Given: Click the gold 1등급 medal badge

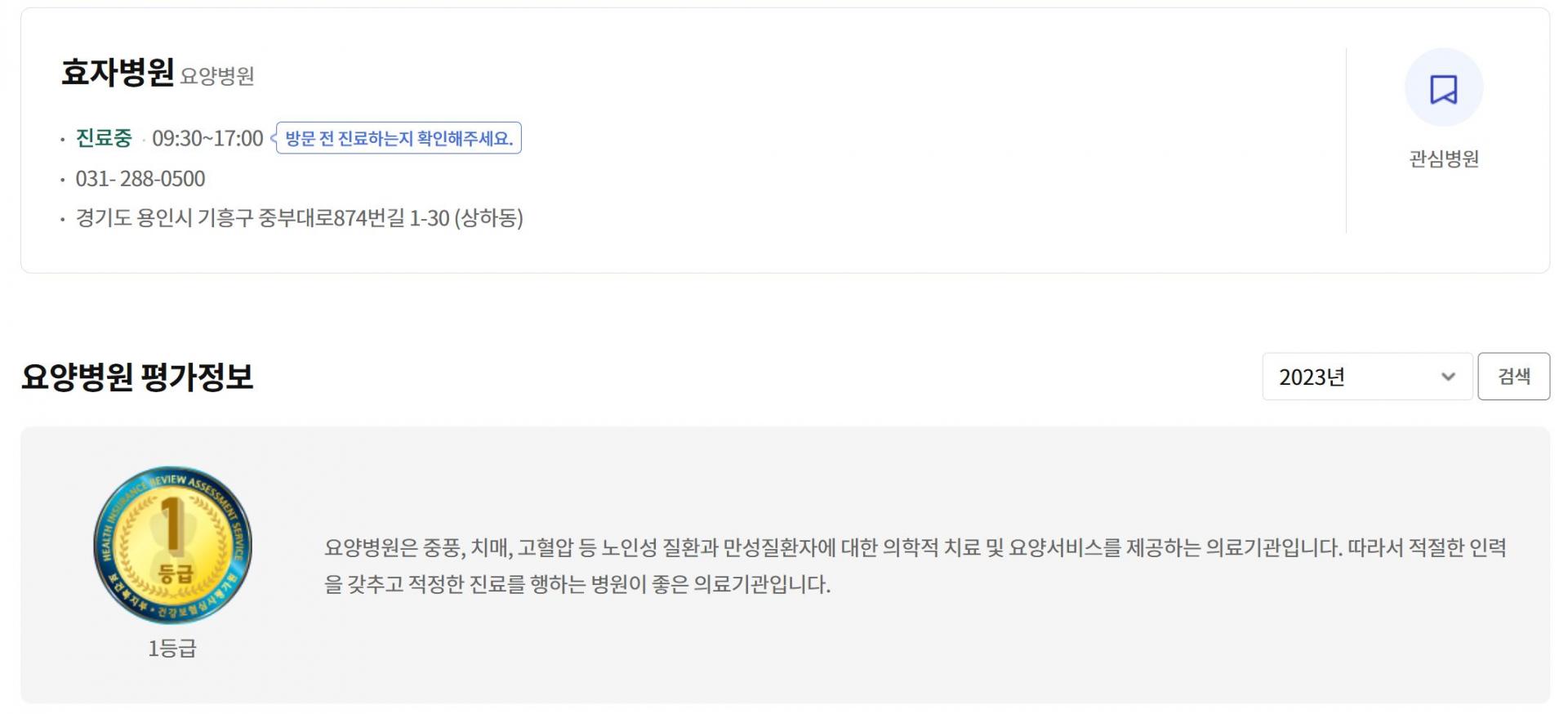Looking at the screenshot, I should tap(172, 545).
